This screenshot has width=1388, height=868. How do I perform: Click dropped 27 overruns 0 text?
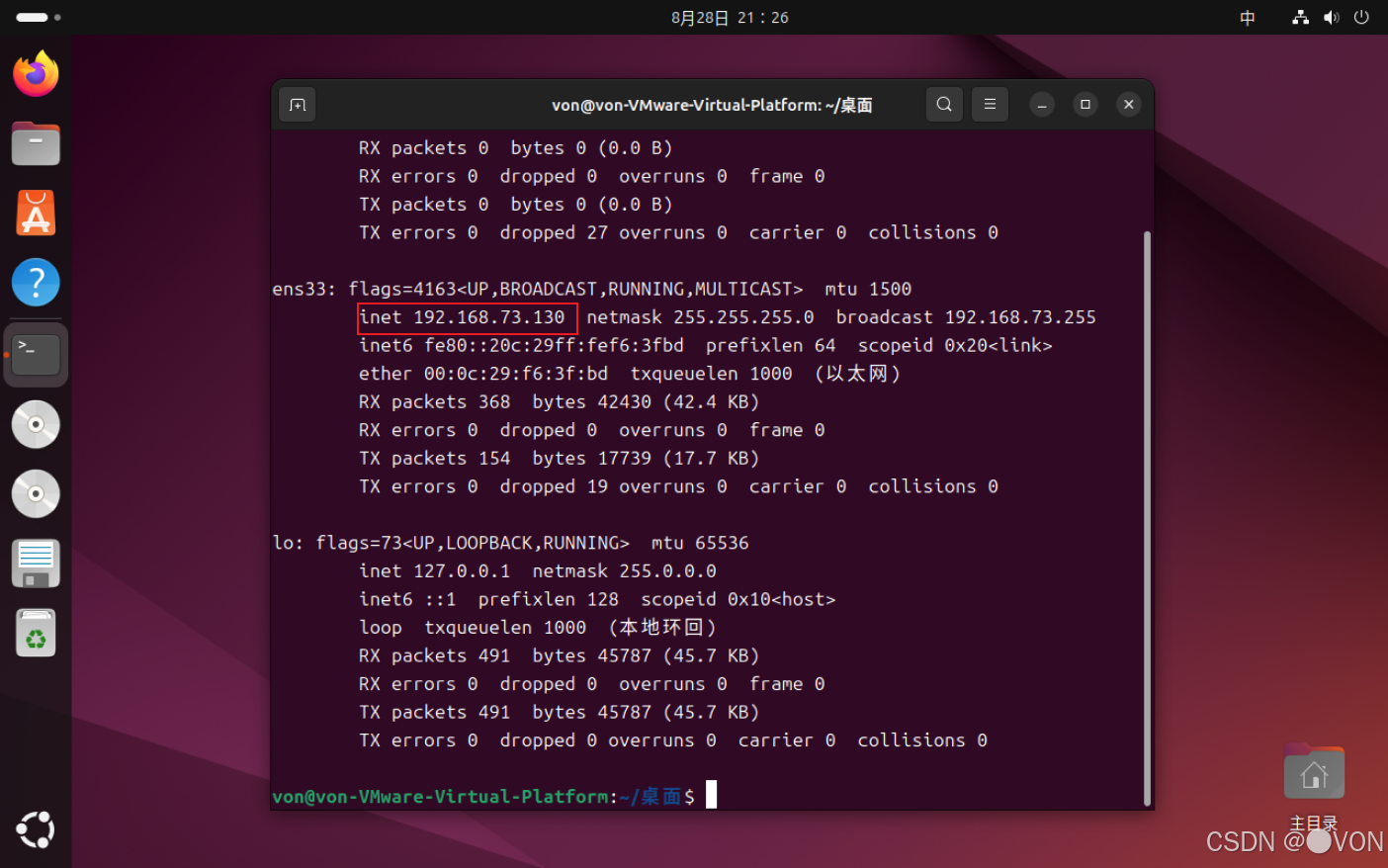613,233
